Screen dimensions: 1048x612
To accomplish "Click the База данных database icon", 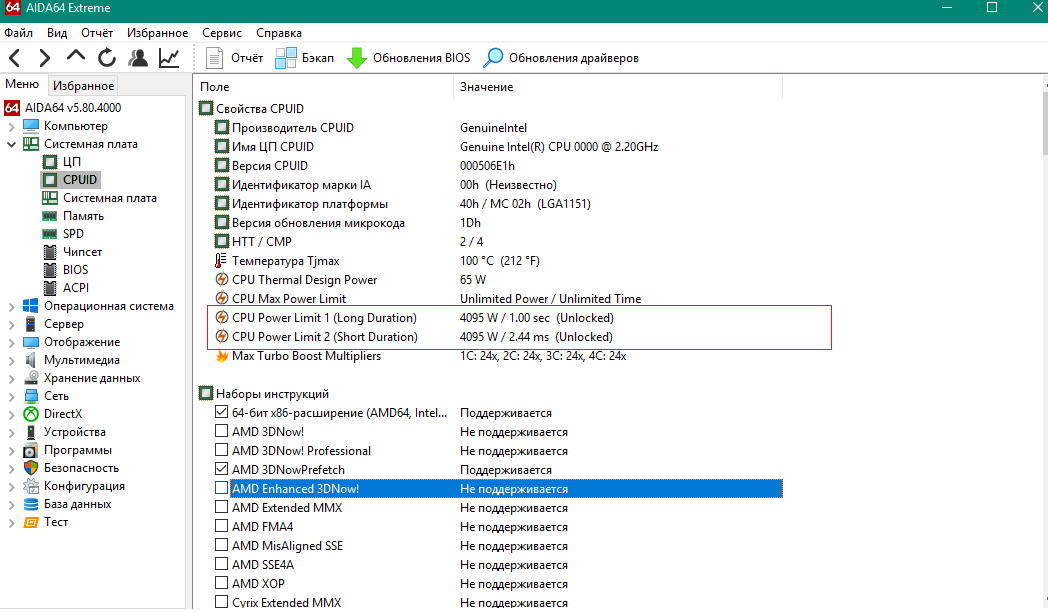I will [x=31, y=504].
